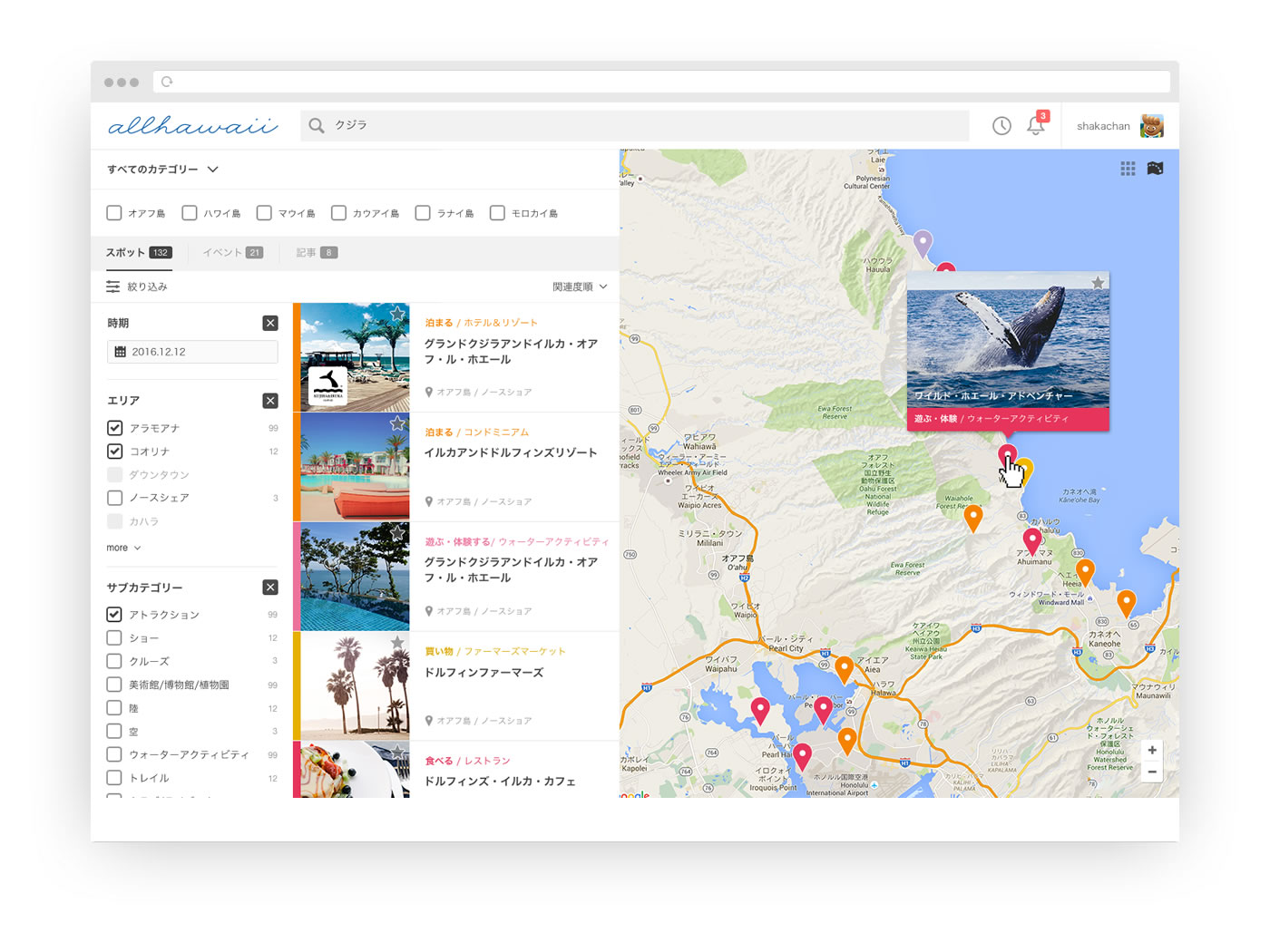Favorite the whale popup card star
The width and height of the screenshot is (1270, 952).
pyautogui.click(x=1098, y=283)
